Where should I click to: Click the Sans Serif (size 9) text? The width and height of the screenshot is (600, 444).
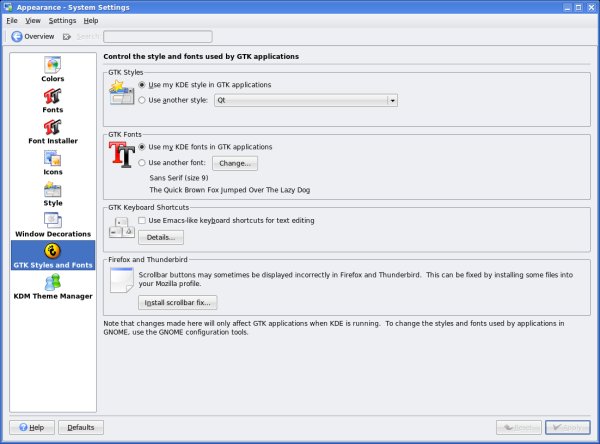179,178
